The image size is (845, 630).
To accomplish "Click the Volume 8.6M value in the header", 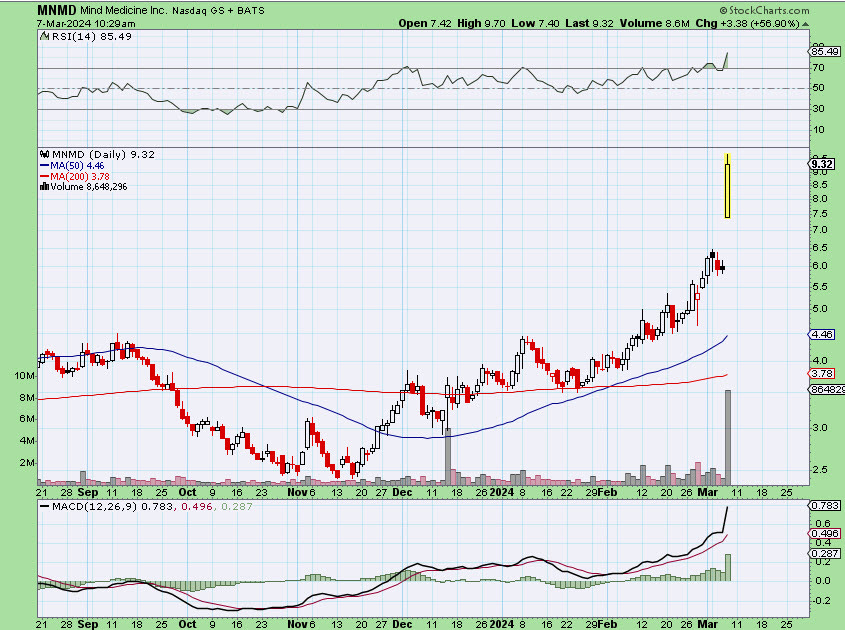I will tap(654, 23).
